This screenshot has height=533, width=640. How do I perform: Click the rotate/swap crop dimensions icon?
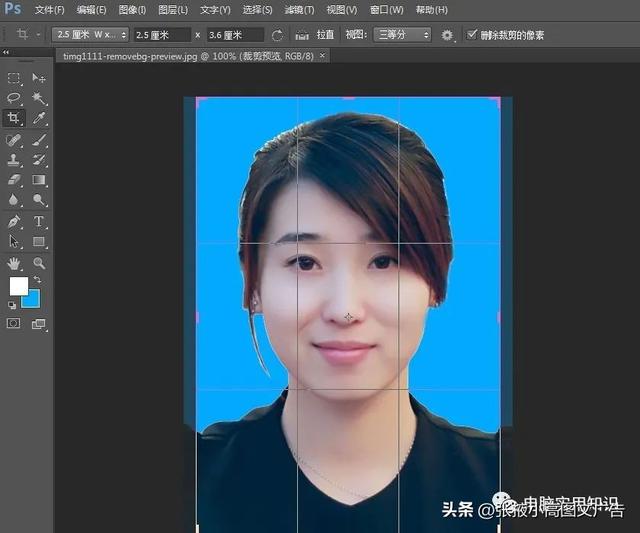pos(277,36)
